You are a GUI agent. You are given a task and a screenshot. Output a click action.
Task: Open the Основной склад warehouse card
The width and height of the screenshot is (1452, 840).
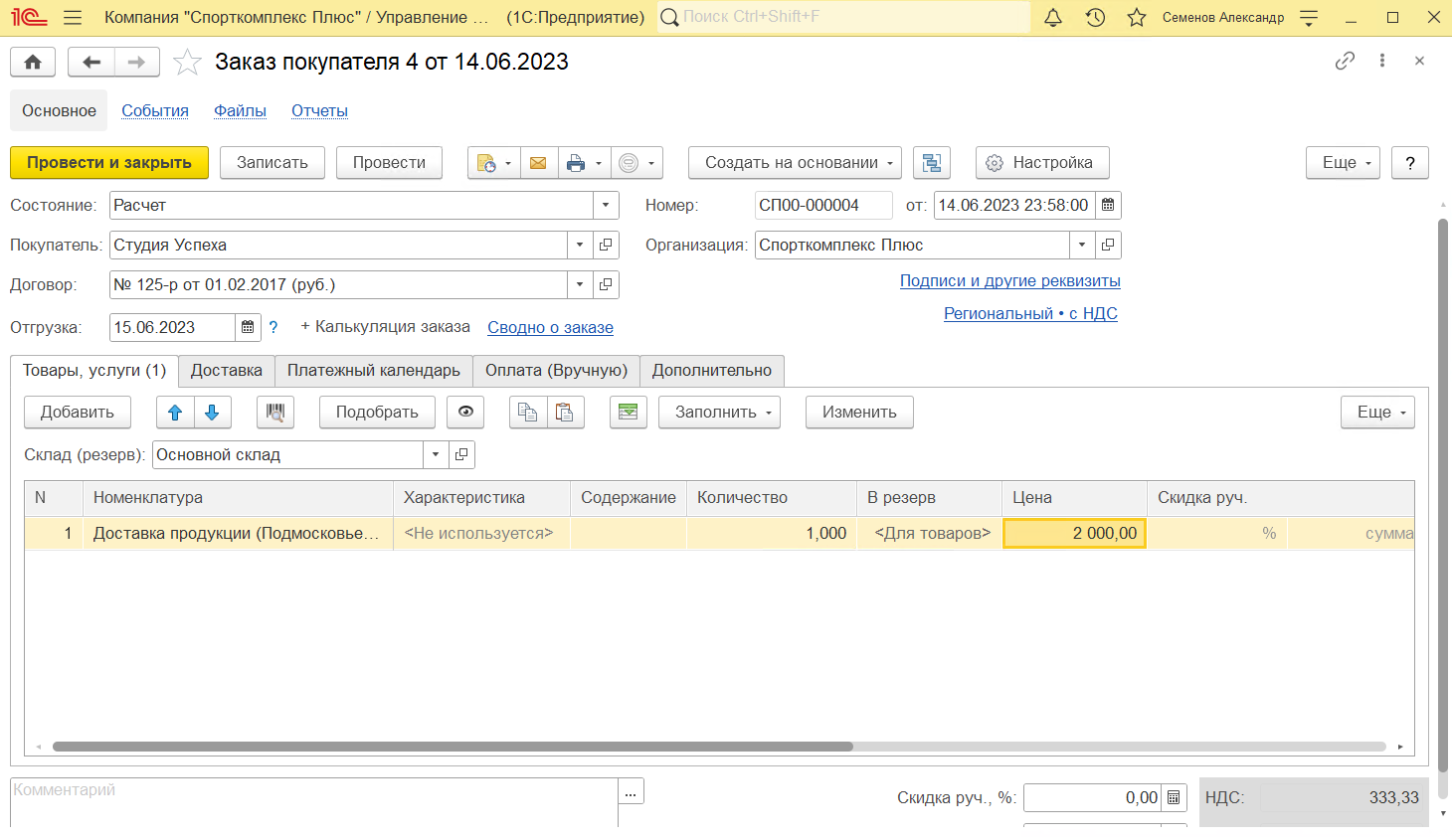coord(461,455)
